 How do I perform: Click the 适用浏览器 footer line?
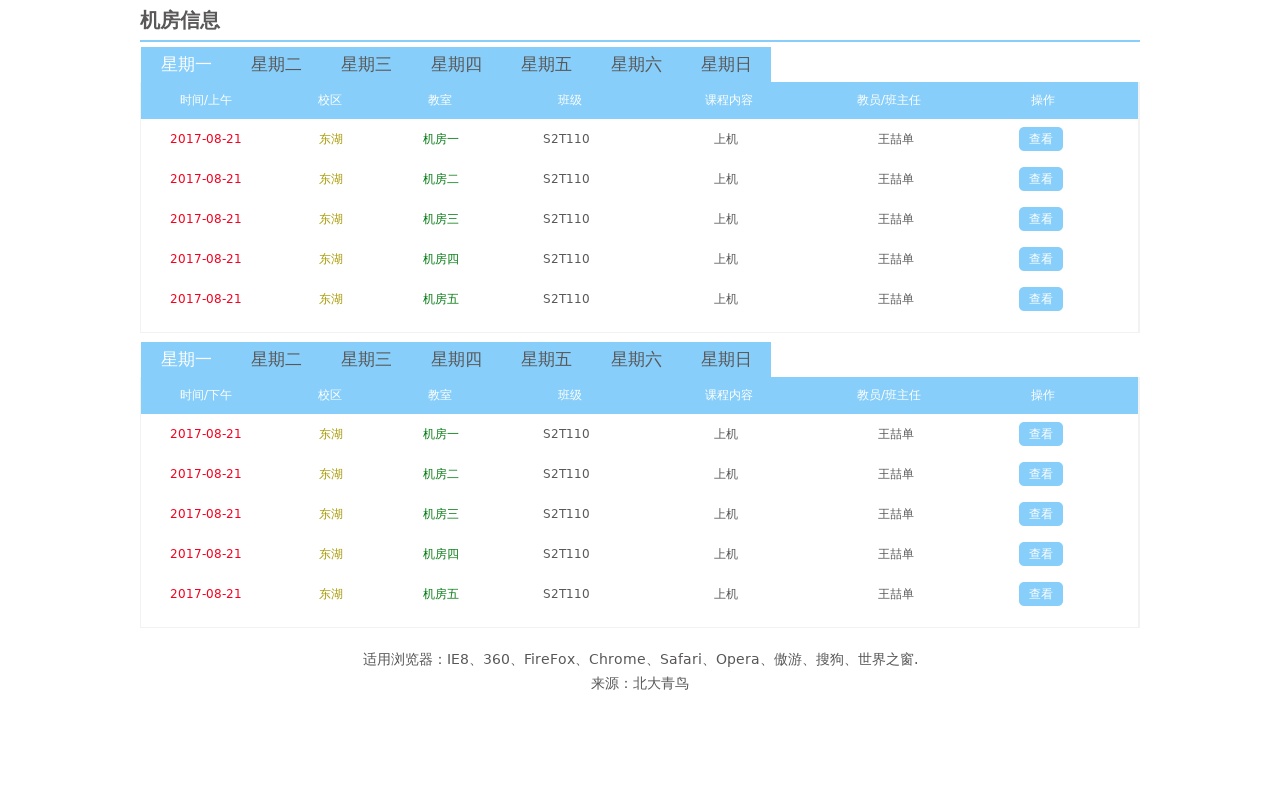tap(640, 660)
